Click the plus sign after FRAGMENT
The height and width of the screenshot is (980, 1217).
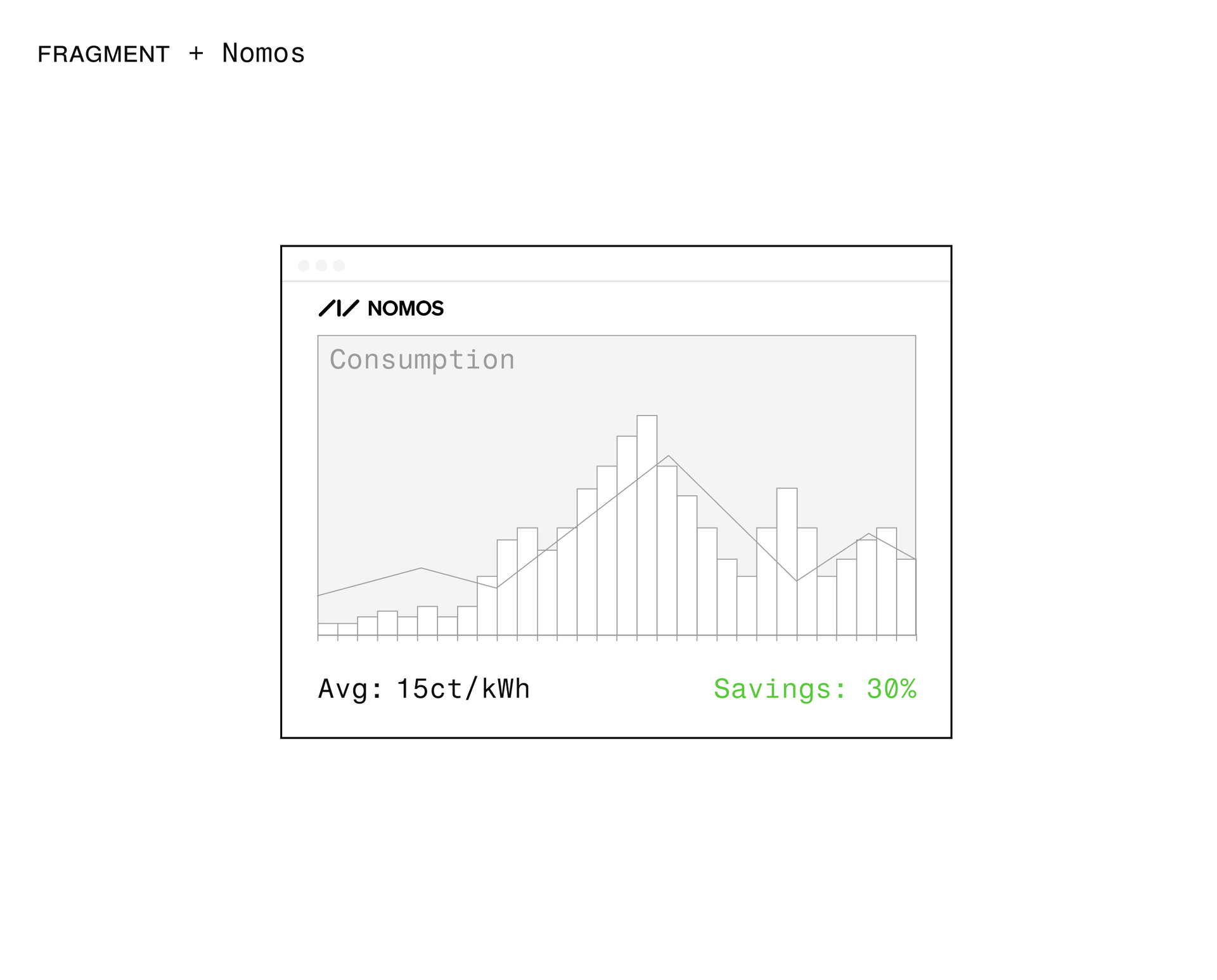[196, 54]
